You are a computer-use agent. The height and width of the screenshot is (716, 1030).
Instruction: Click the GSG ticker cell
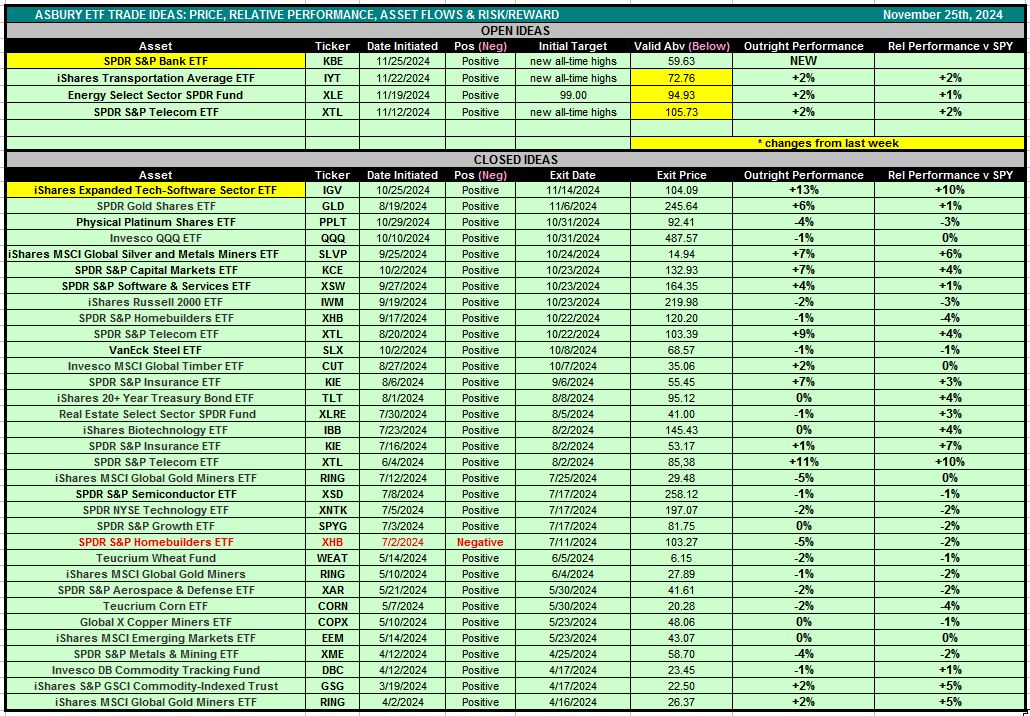point(333,686)
